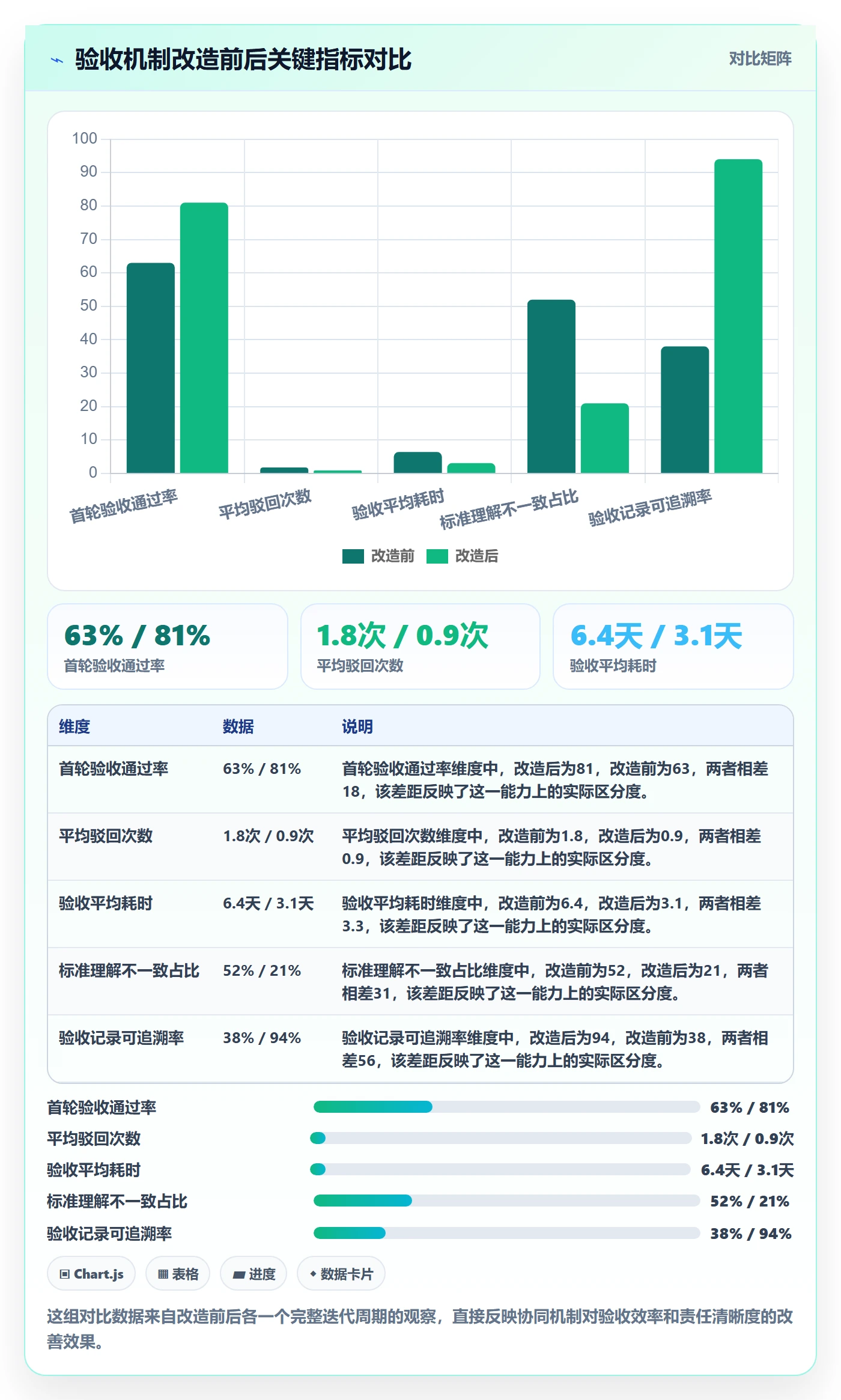This screenshot has width=841, height=1400.
Task: Click the footer note starting with 这组对比数据
Action: pyautogui.click(x=421, y=1328)
